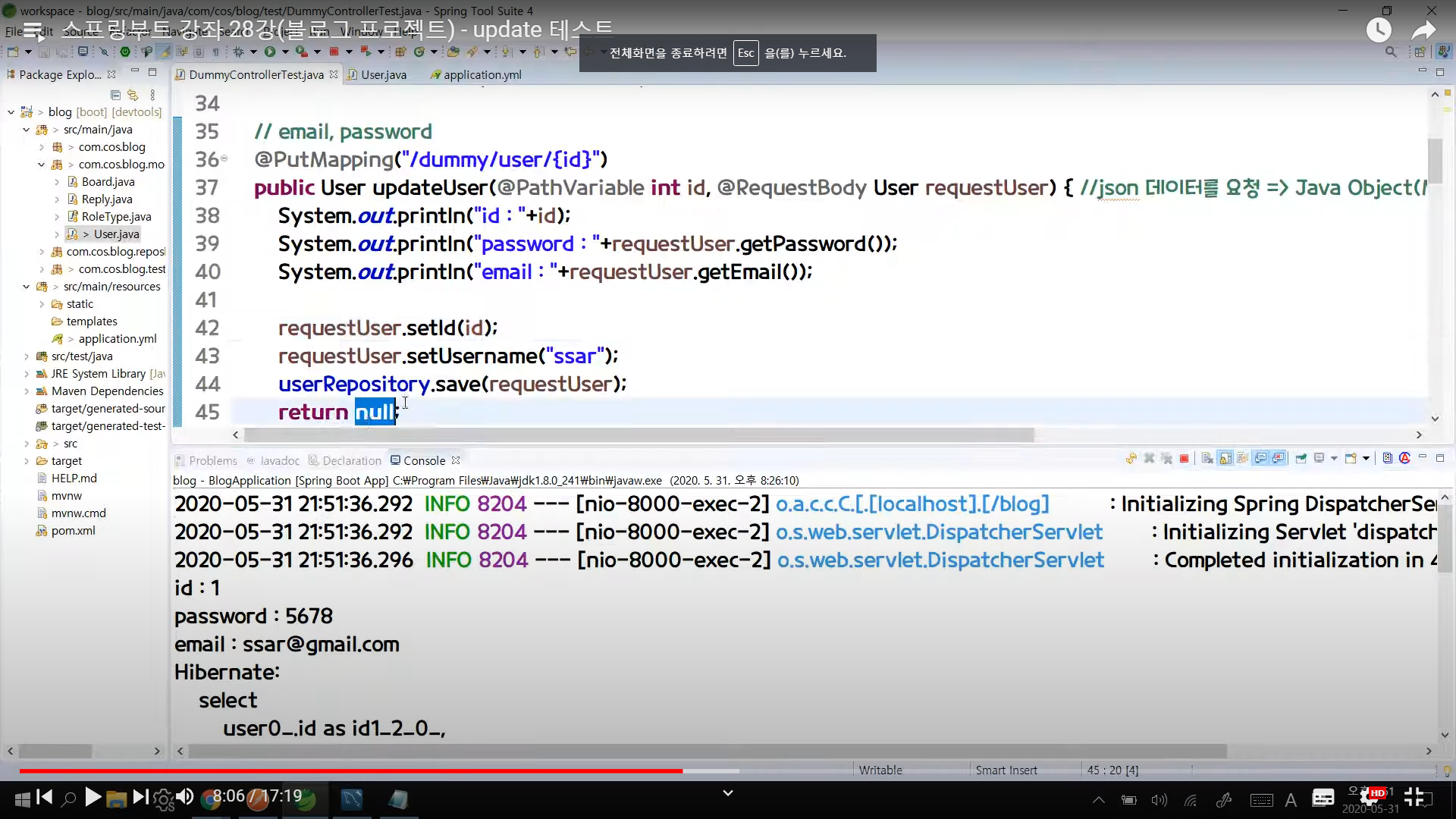The image size is (1456, 819).
Task: Click the video play button
Action: click(93, 796)
